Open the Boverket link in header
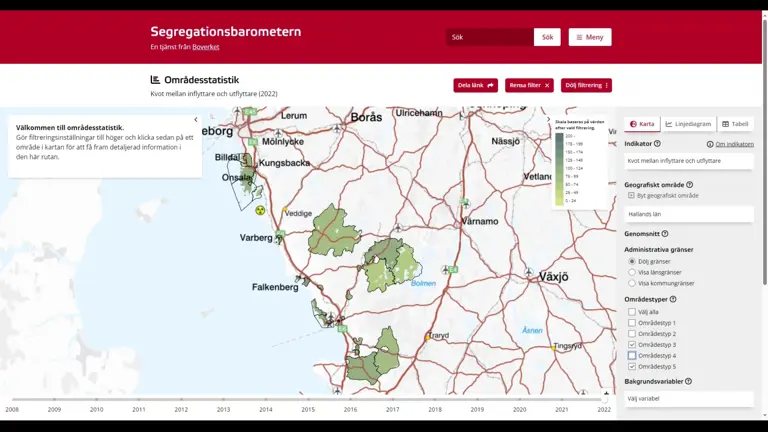The image size is (768, 432). (206, 47)
